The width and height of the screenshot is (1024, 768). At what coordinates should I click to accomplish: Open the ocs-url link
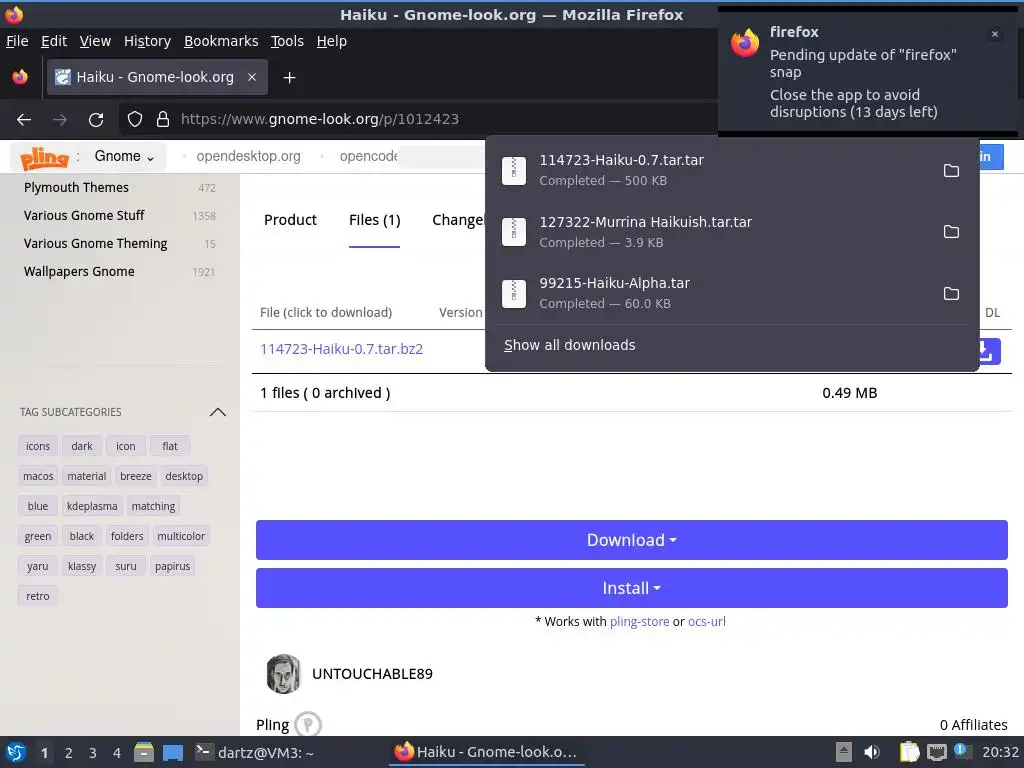click(x=707, y=622)
